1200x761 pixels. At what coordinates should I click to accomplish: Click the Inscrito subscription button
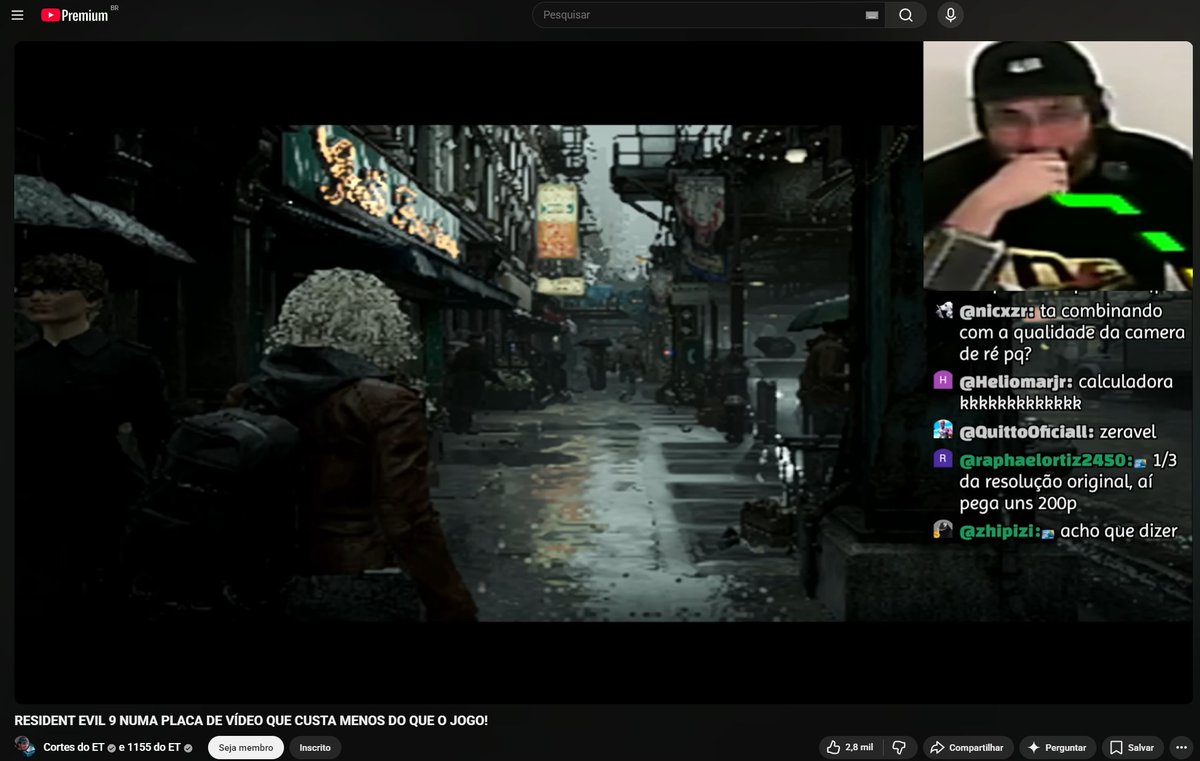point(316,747)
